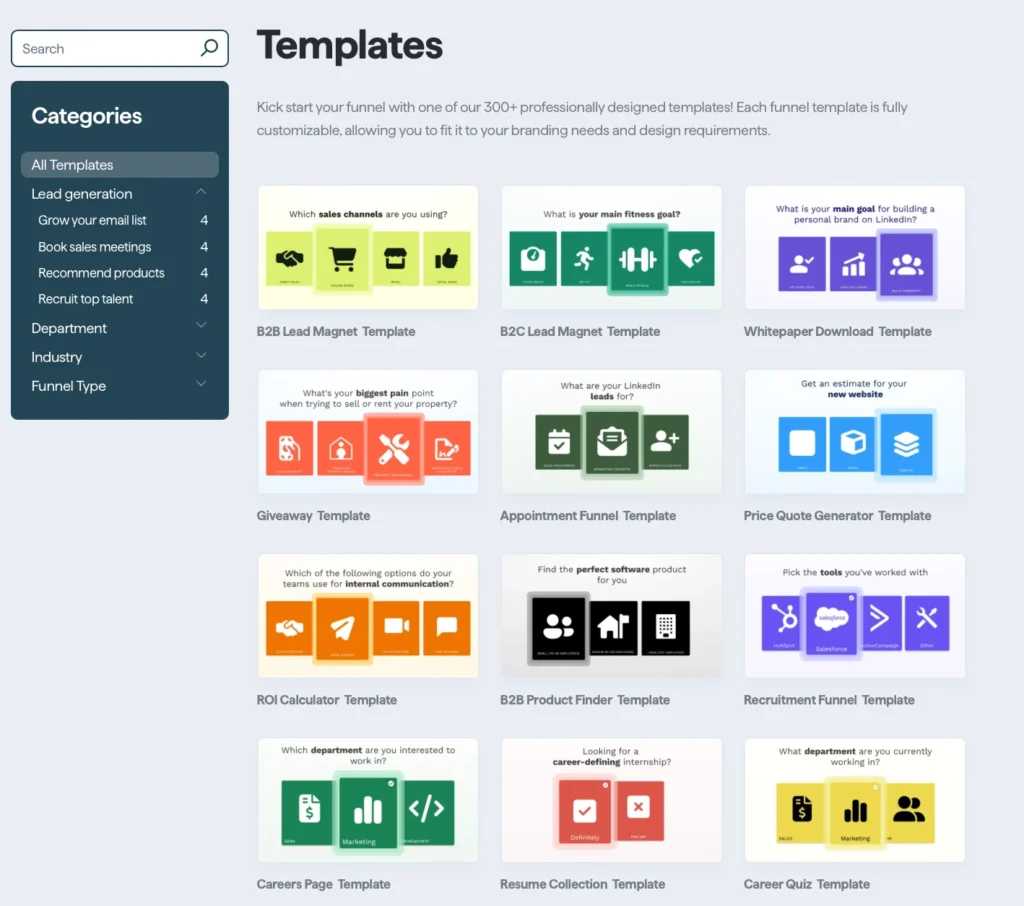Click the calendar check icon in LinkedIn leads card
1024x906 pixels.
(x=558, y=442)
